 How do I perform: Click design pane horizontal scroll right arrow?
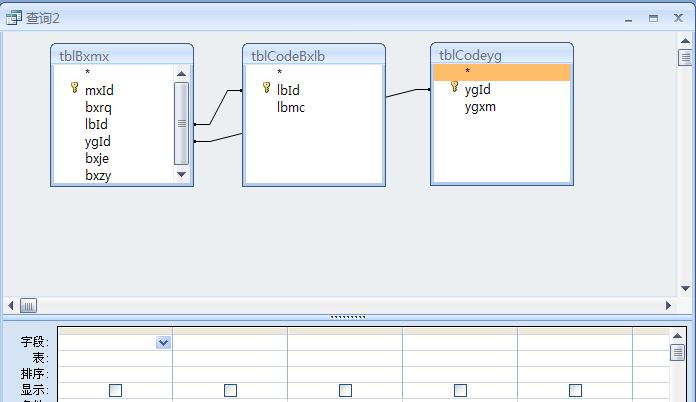click(668, 305)
